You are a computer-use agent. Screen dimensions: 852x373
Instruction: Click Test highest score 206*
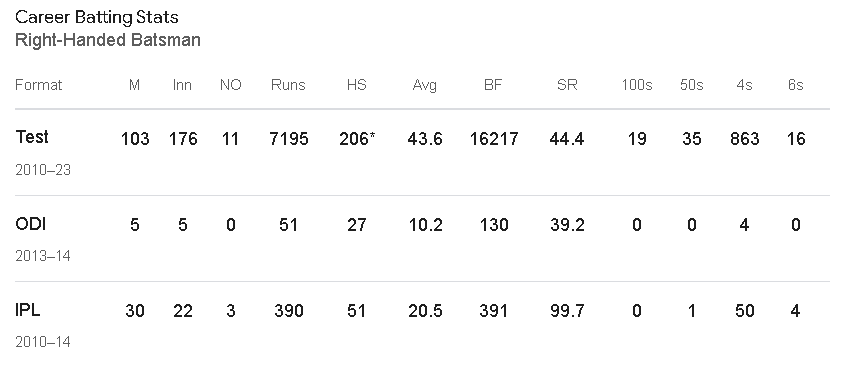point(357,139)
